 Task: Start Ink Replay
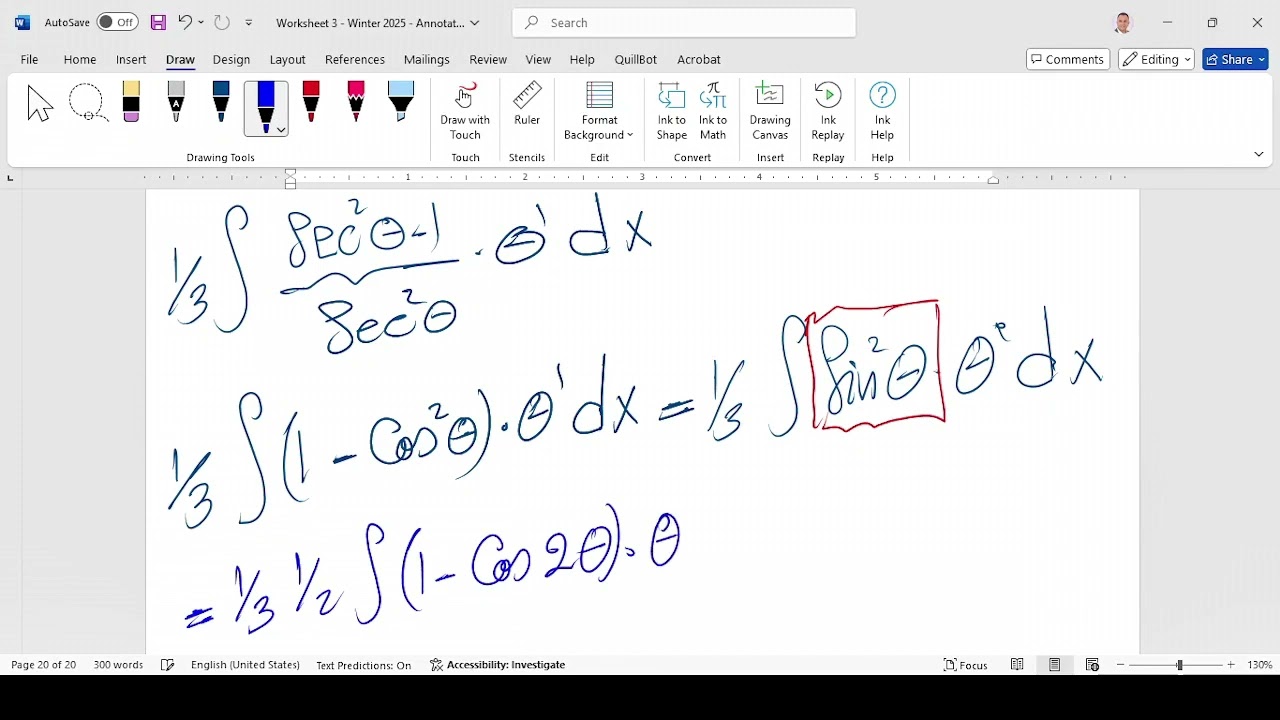[828, 112]
